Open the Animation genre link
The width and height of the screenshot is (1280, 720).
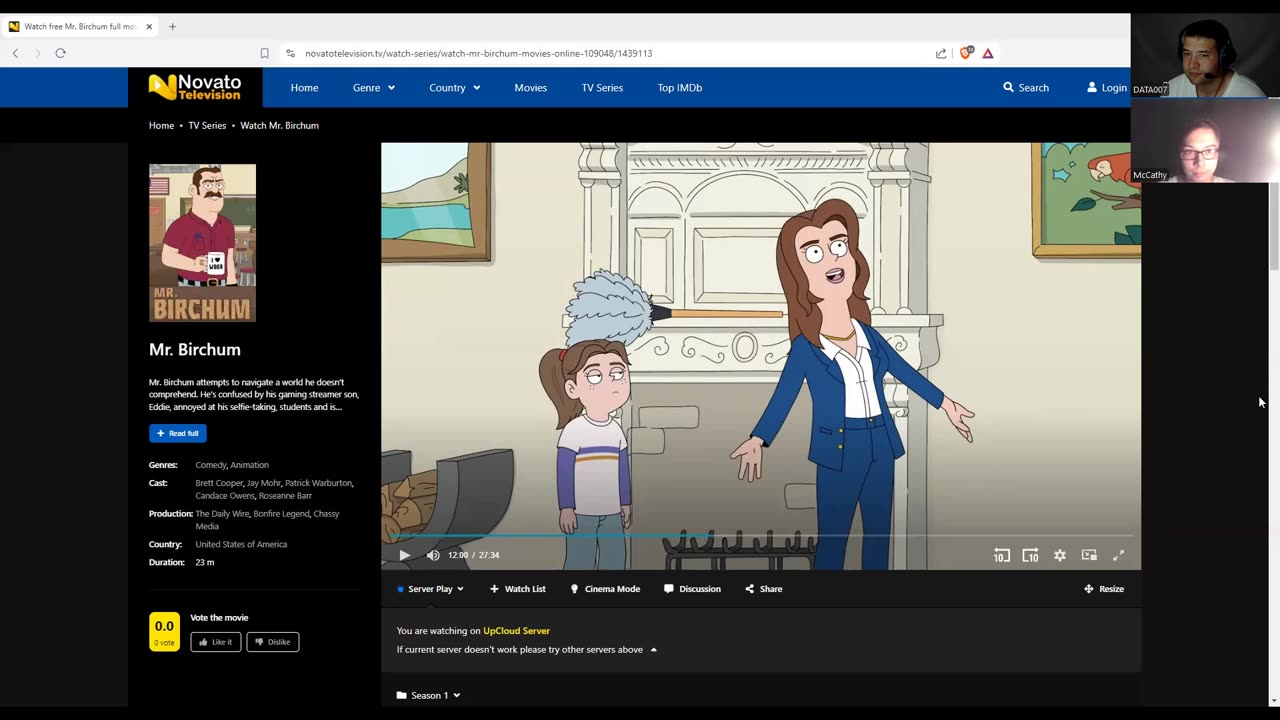[250, 465]
